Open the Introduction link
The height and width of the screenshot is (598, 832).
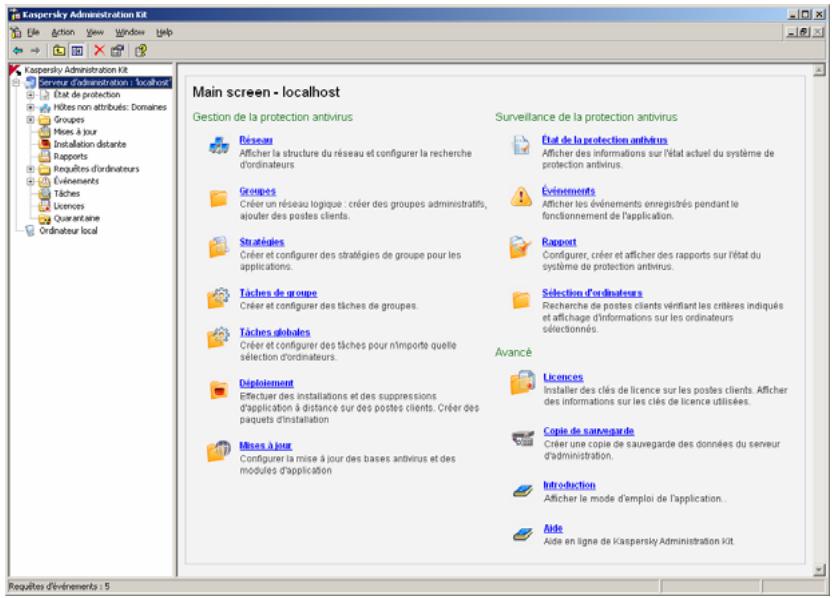[x=569, y=485]
